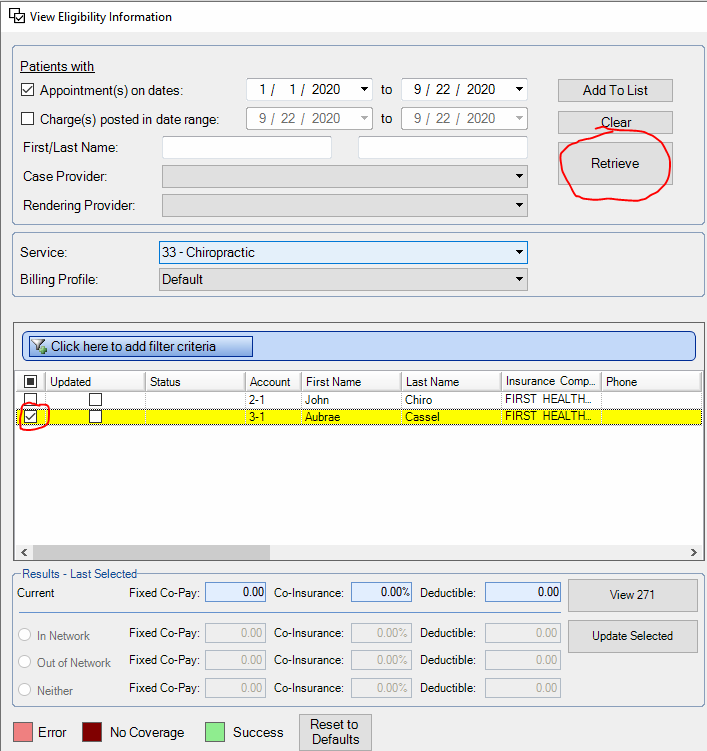This screenshot has height=751, width=707.
Task: Click the horizontal scrollbar left arrow
Action: [24, 552]
